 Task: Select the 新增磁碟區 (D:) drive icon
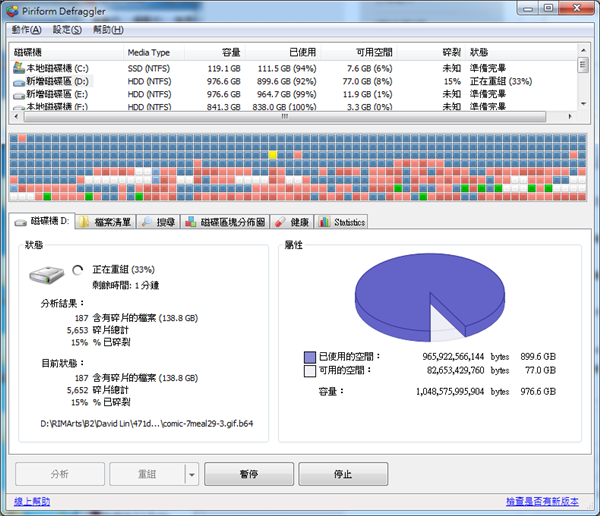point(19,82)
